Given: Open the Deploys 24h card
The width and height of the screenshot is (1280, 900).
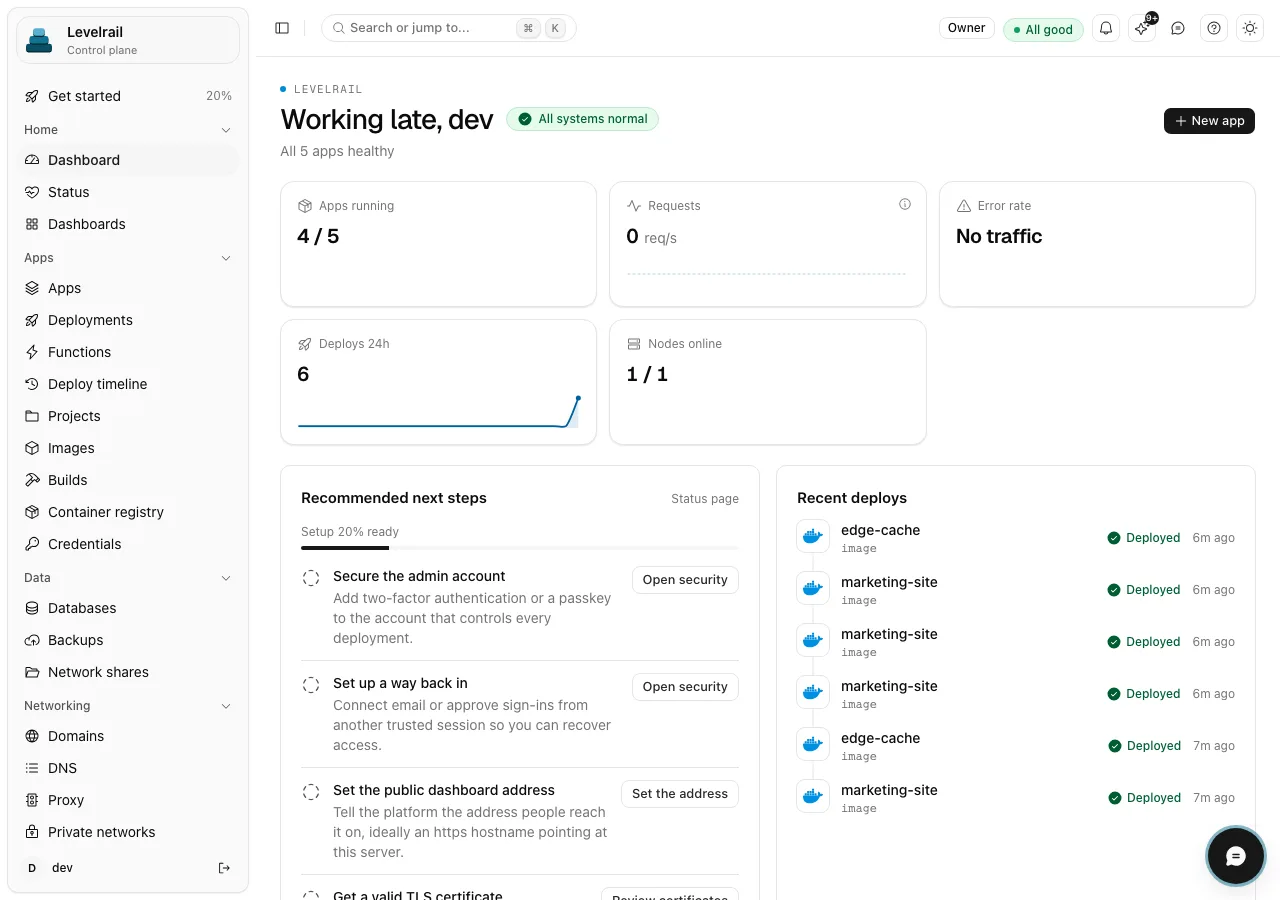Looking at the screenshot, I should 438,382.
